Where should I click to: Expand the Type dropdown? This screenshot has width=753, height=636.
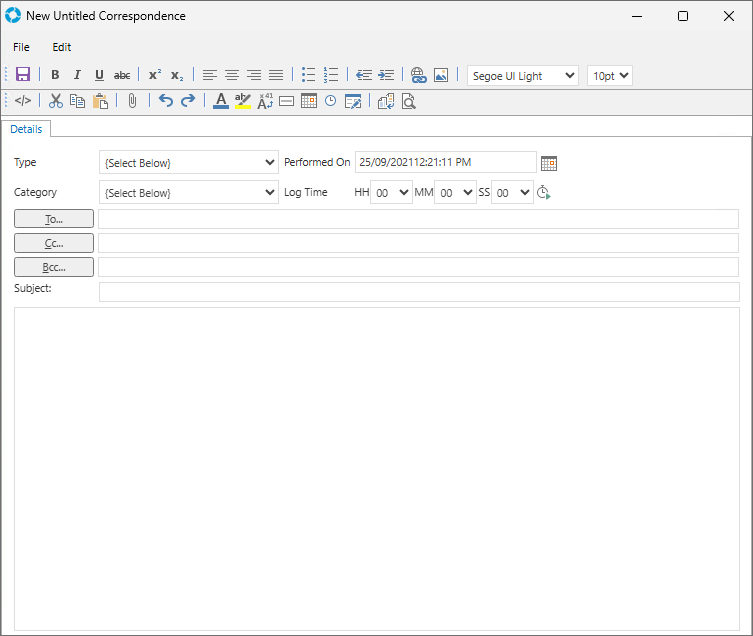(x=189, y=163)
